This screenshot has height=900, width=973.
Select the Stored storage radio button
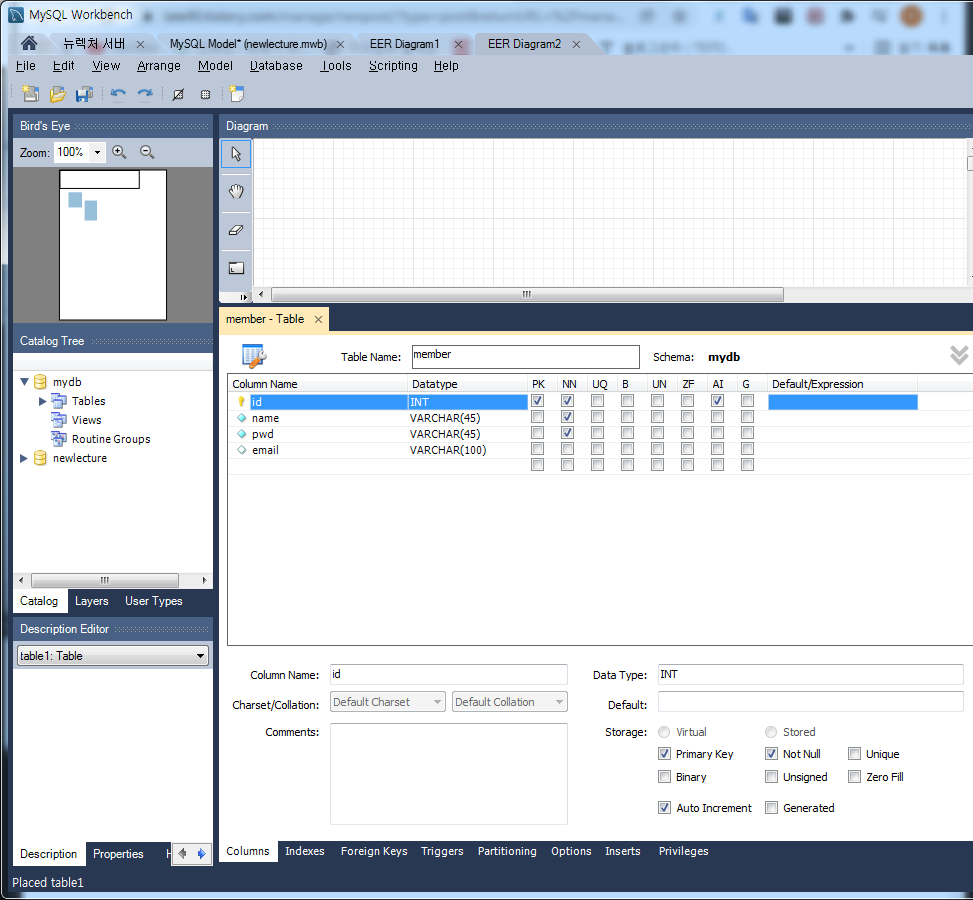point(771,732)
